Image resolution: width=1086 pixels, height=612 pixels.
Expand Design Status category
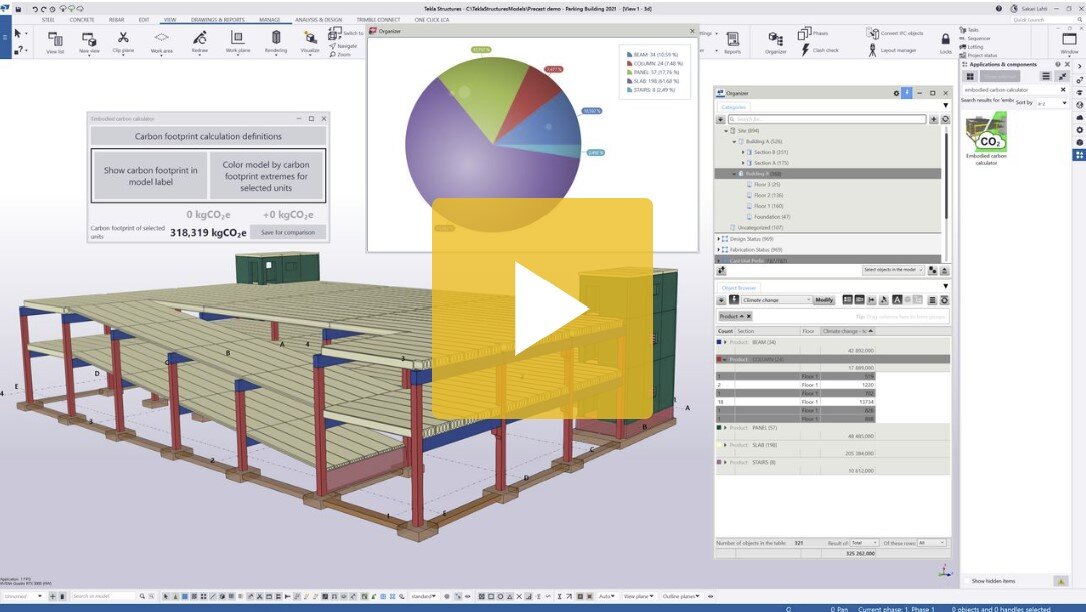pyautogui.click(x=718, y=239)
